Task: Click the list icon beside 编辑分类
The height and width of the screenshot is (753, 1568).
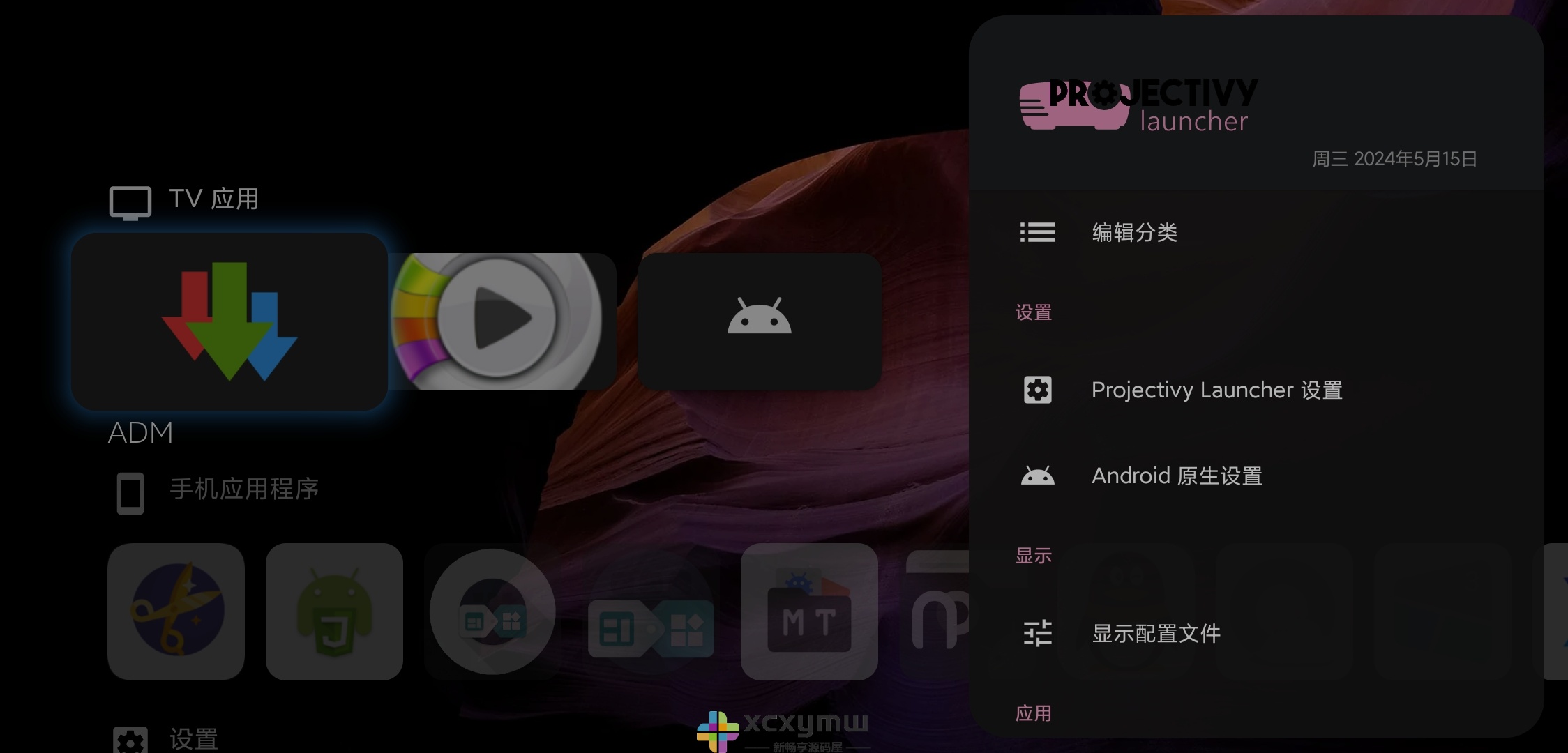Action: [1037, 233]
